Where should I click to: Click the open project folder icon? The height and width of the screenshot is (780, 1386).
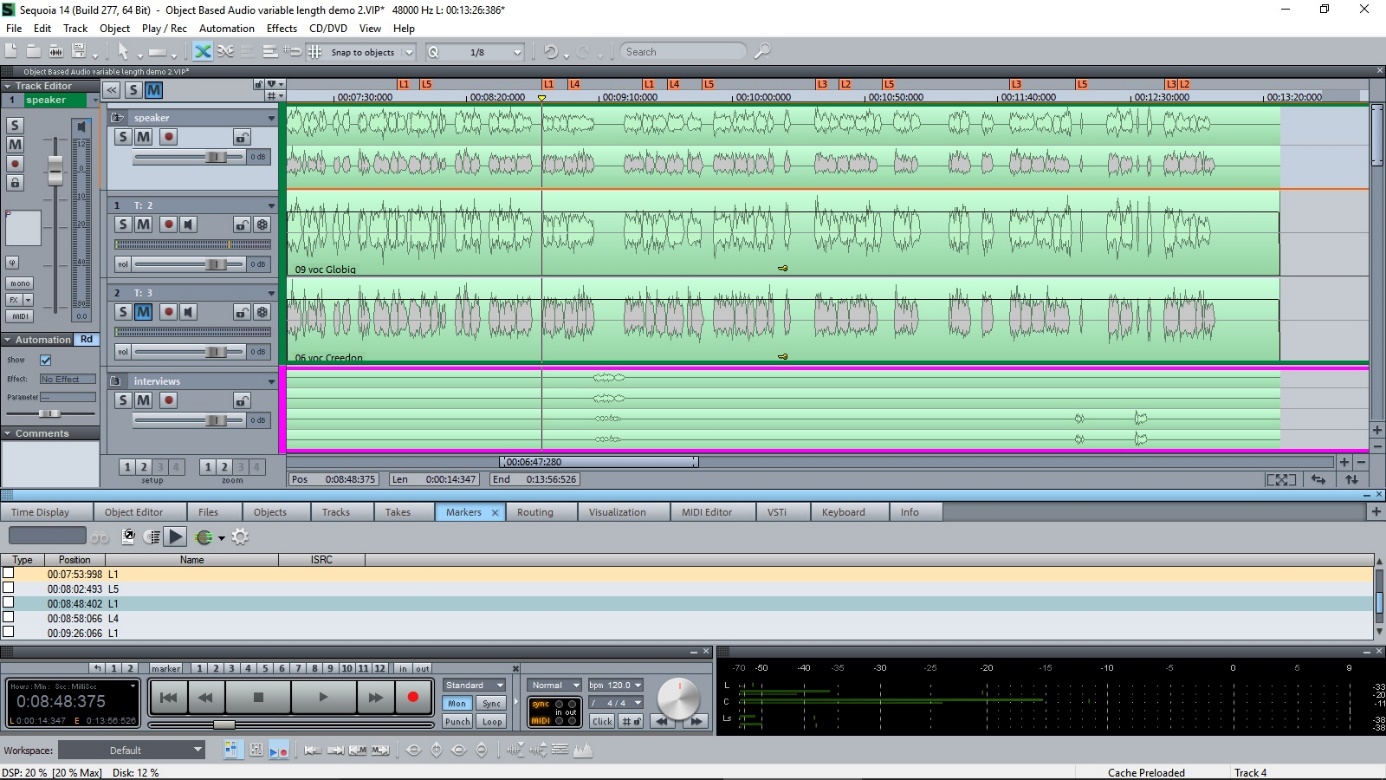coord(33,51)
